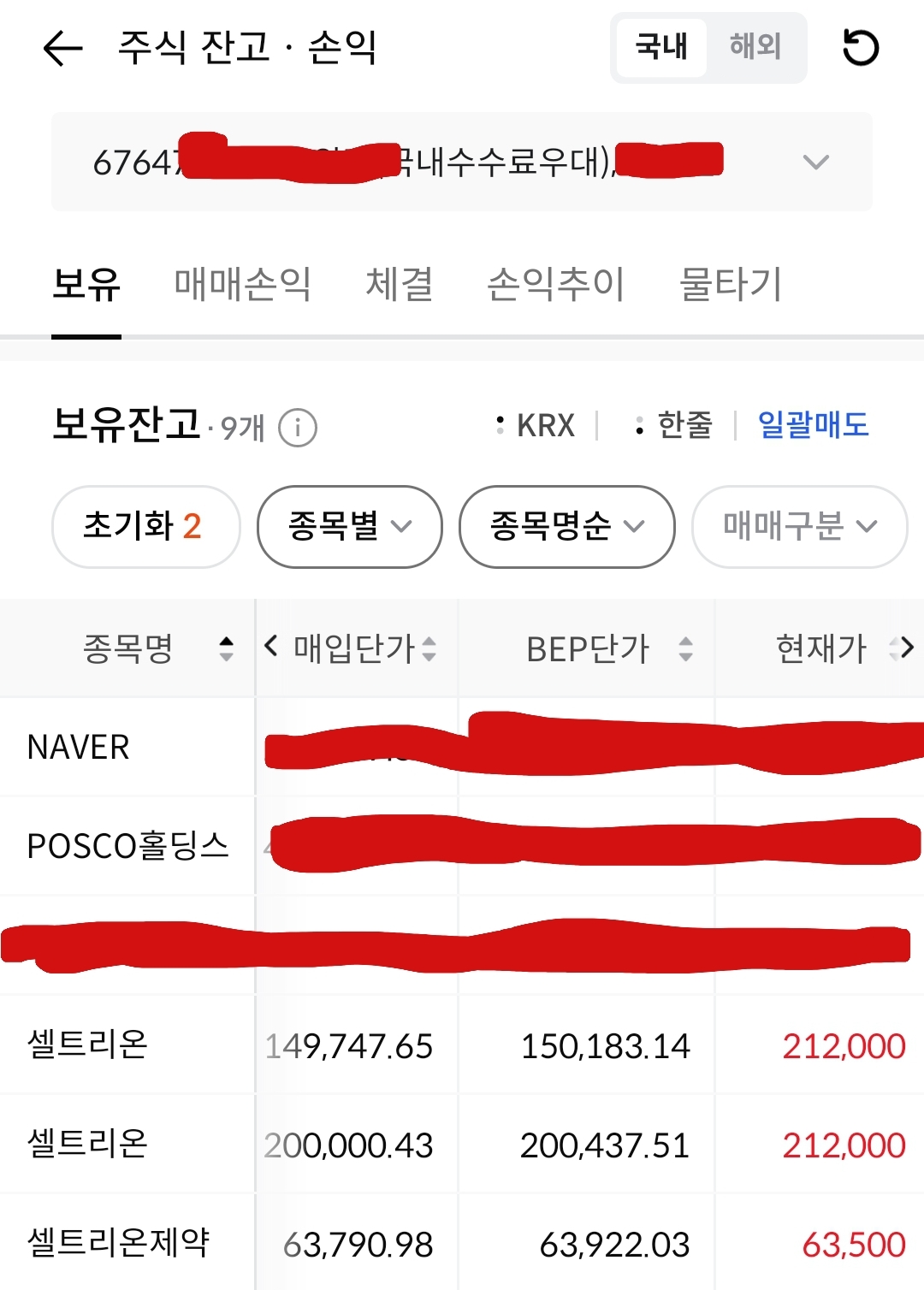Select the 셀트리온제약 stock row
The width and height of the screenshot is (924, 1290).
(x=119, y=1242)
